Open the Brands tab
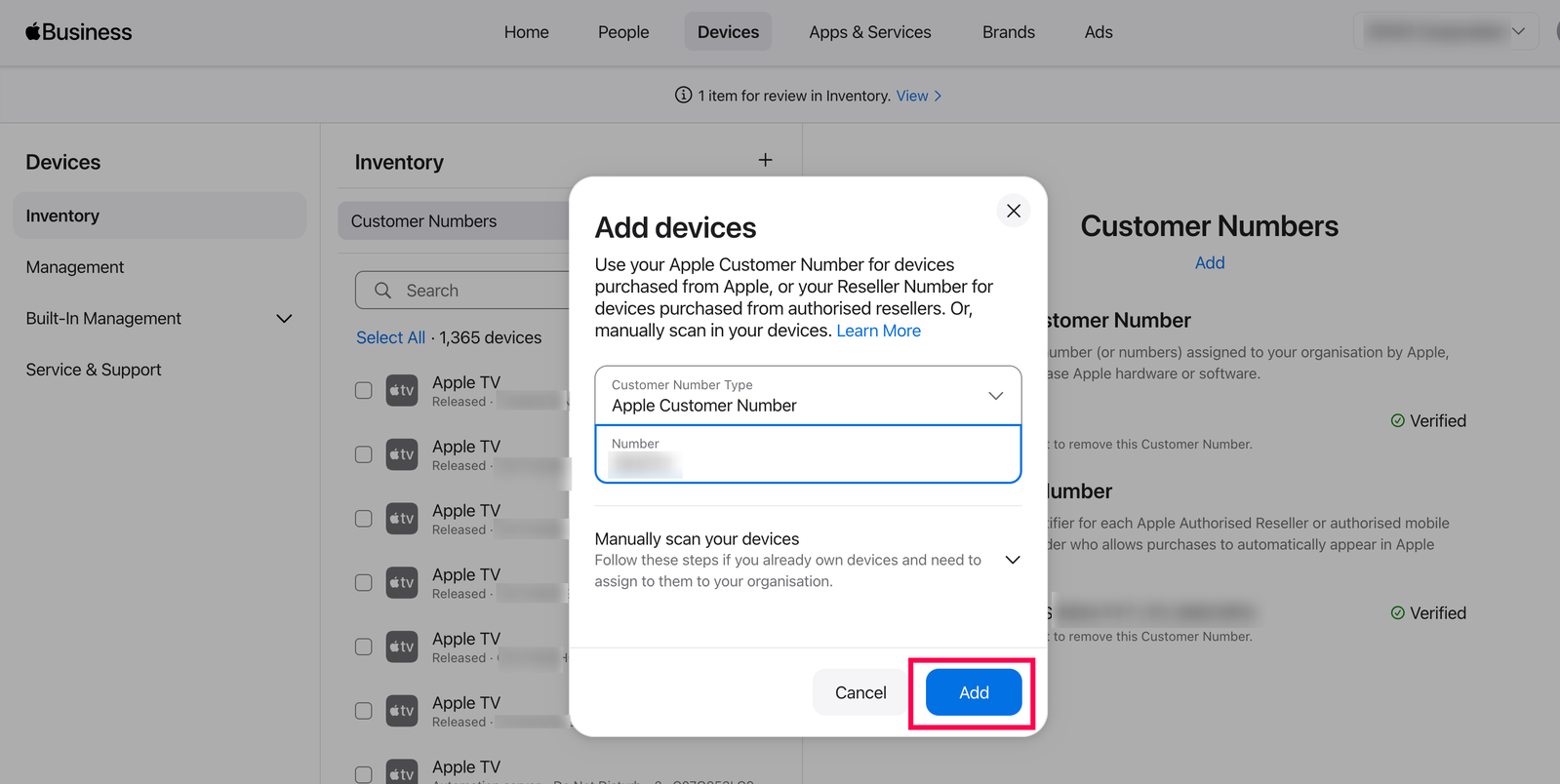The height and width of the screenshot is (784, 1560). click(x=1009, y=32)
